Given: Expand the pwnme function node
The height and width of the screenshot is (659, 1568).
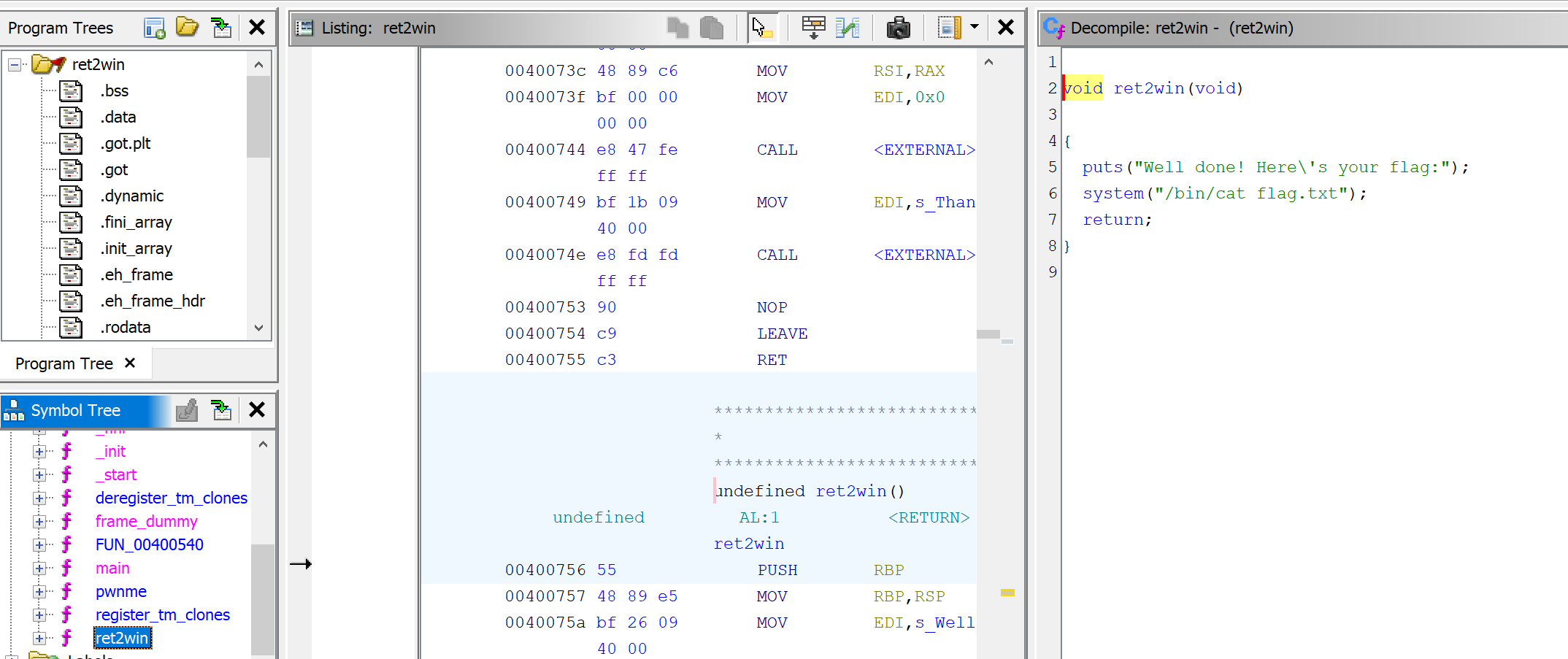Looking at the screenshot, I should tap(39, 592).
